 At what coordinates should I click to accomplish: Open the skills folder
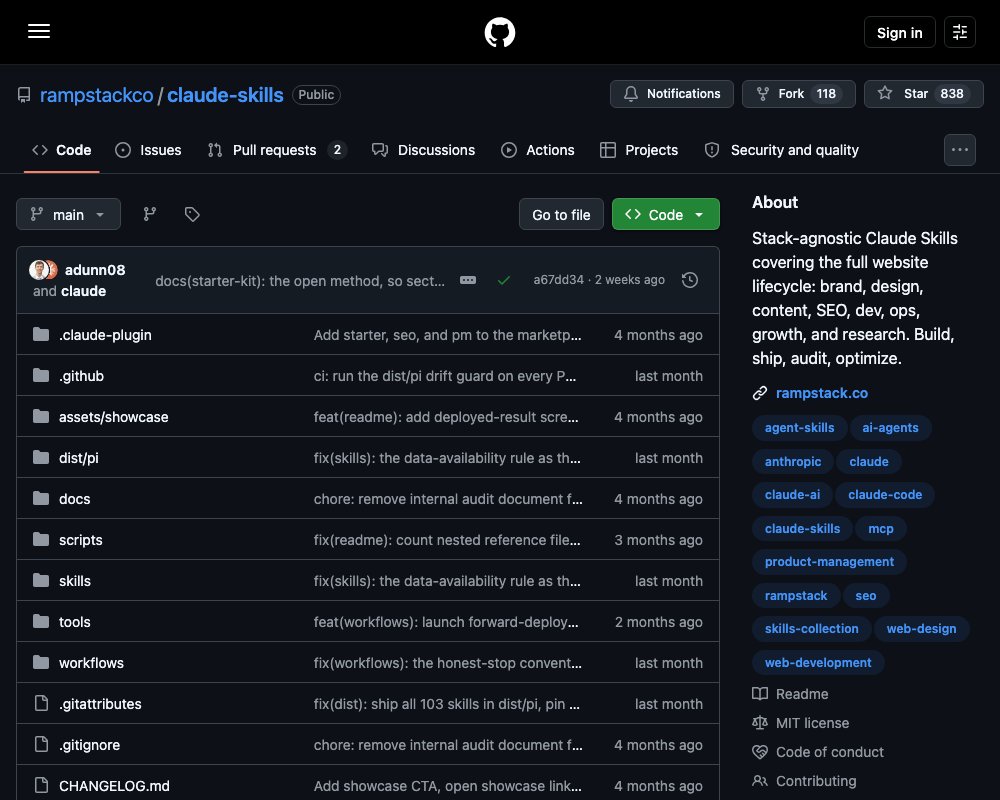tap(75, 581)
